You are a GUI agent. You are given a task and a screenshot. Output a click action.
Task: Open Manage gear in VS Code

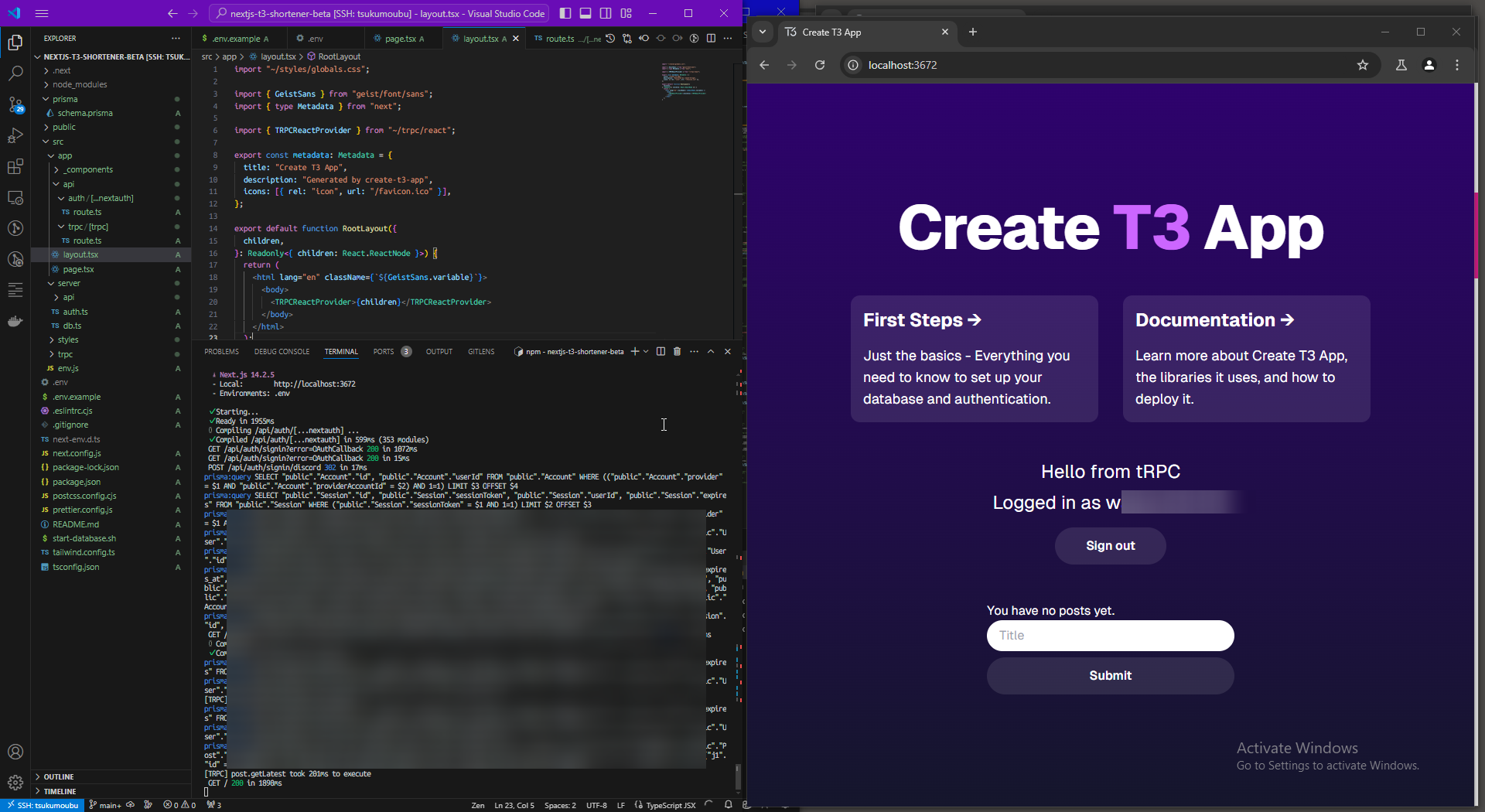(15, 783)
